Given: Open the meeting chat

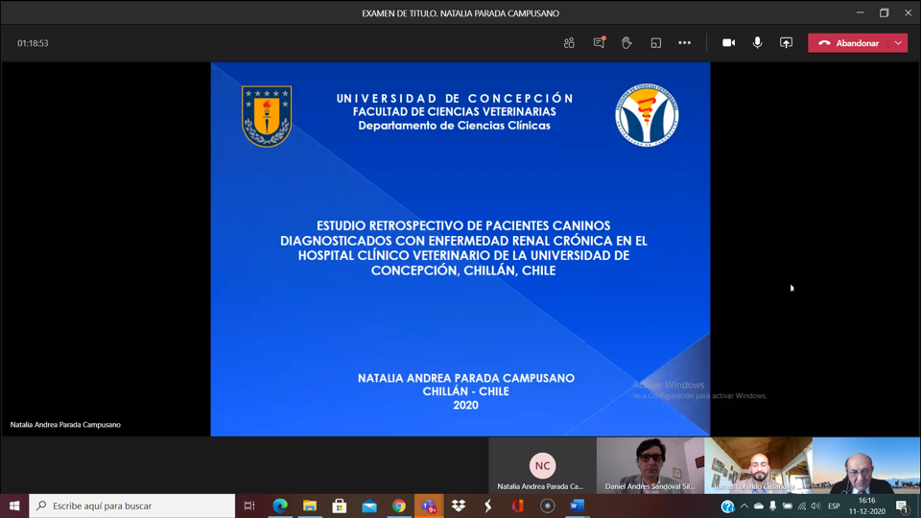Looking at the screenshot, I should [x=599, y=43].
